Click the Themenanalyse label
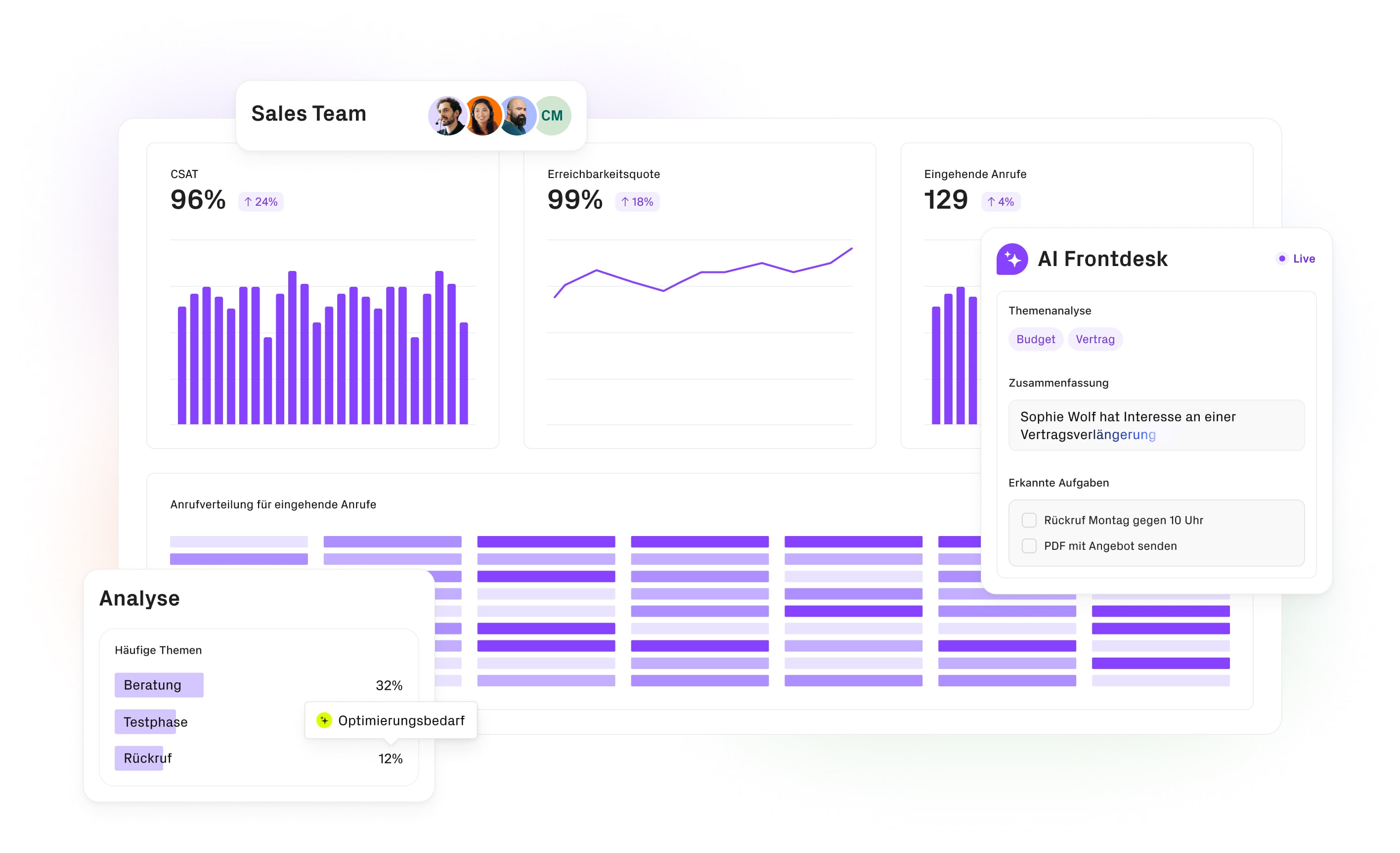The image size is (1400, 853). click(x=1050, y=311)
